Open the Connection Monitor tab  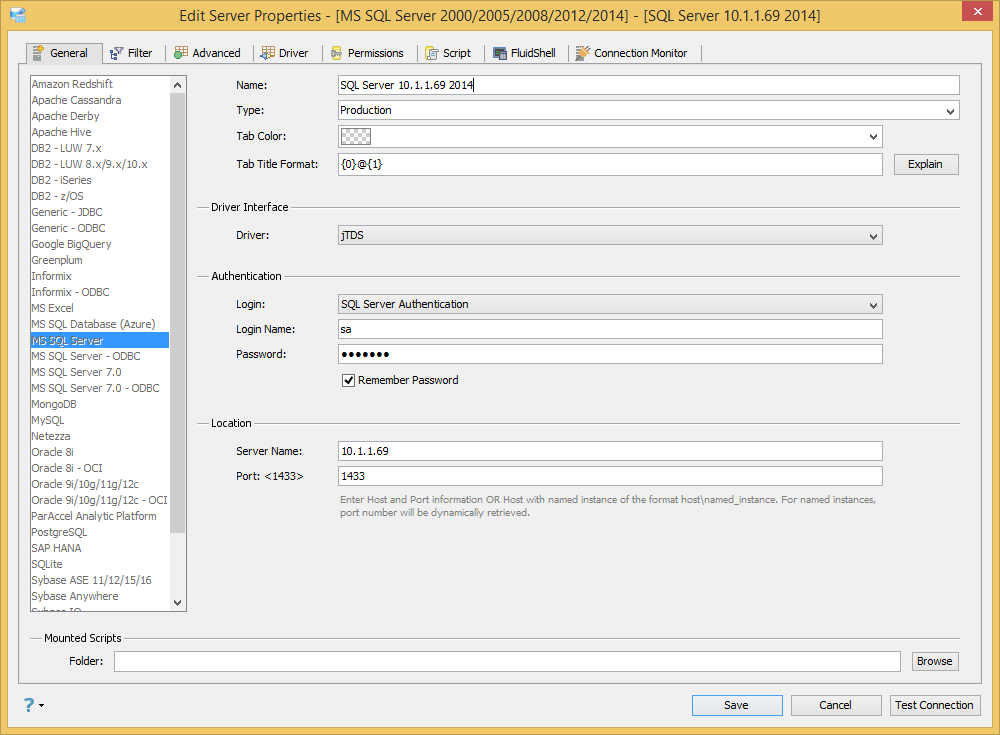click(633, 53)
